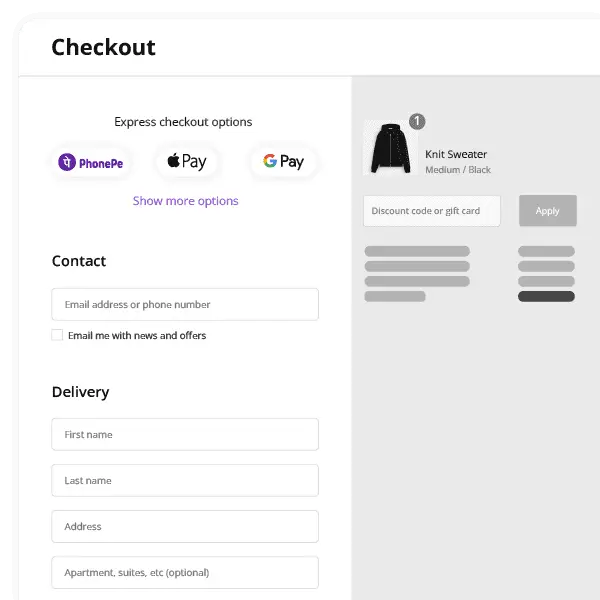This screenshot has height=600, width=600.
Task: Focus the Email address or phone number field
Action: point(185,304)
